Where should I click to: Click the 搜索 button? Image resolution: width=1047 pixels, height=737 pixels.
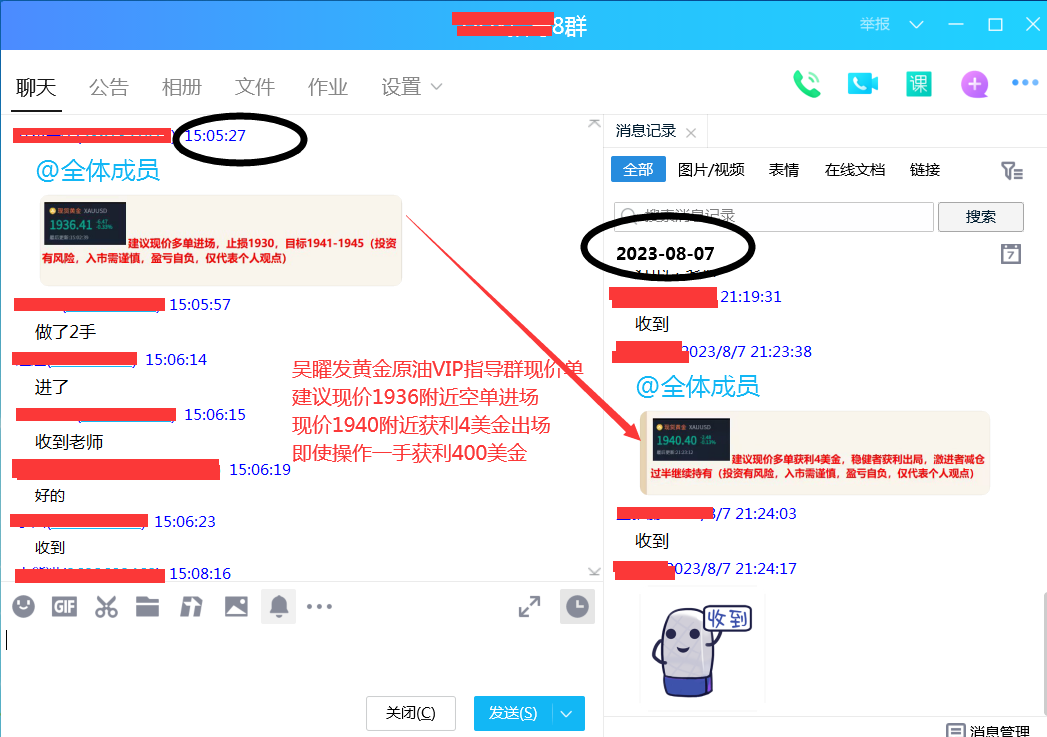(x=980, y=216)
